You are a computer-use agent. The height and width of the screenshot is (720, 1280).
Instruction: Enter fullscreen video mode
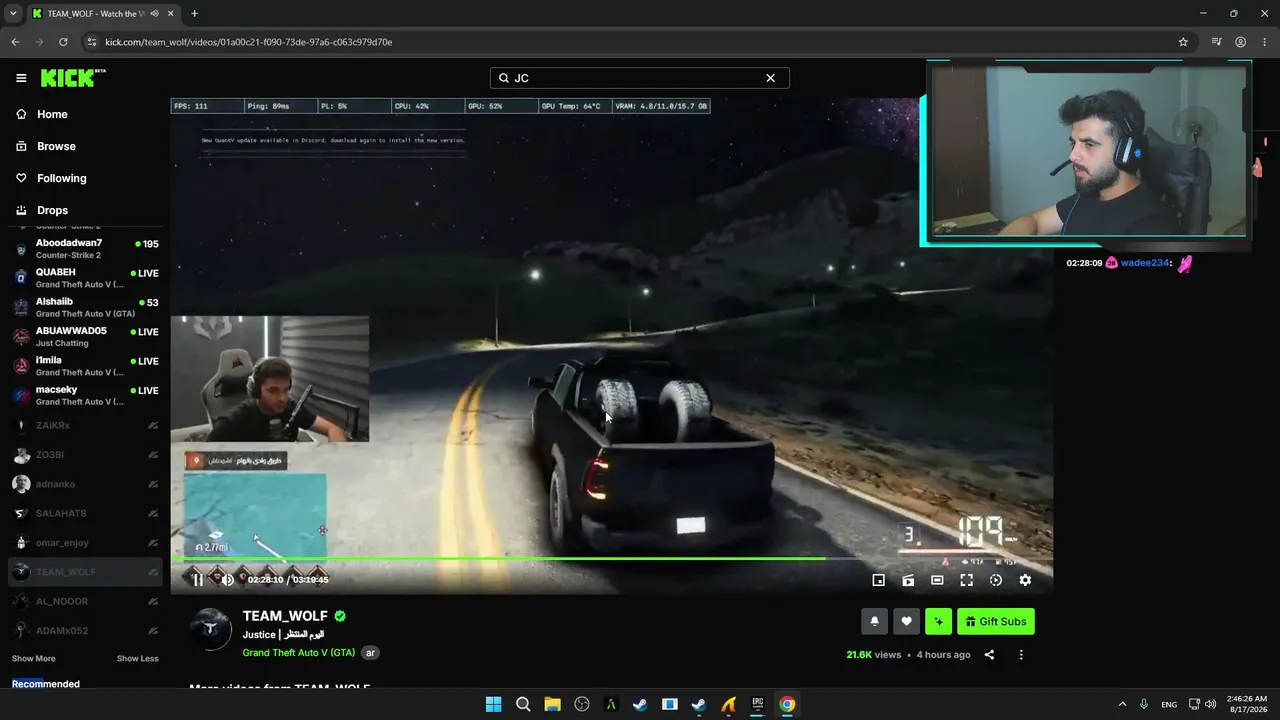(967, 580)
